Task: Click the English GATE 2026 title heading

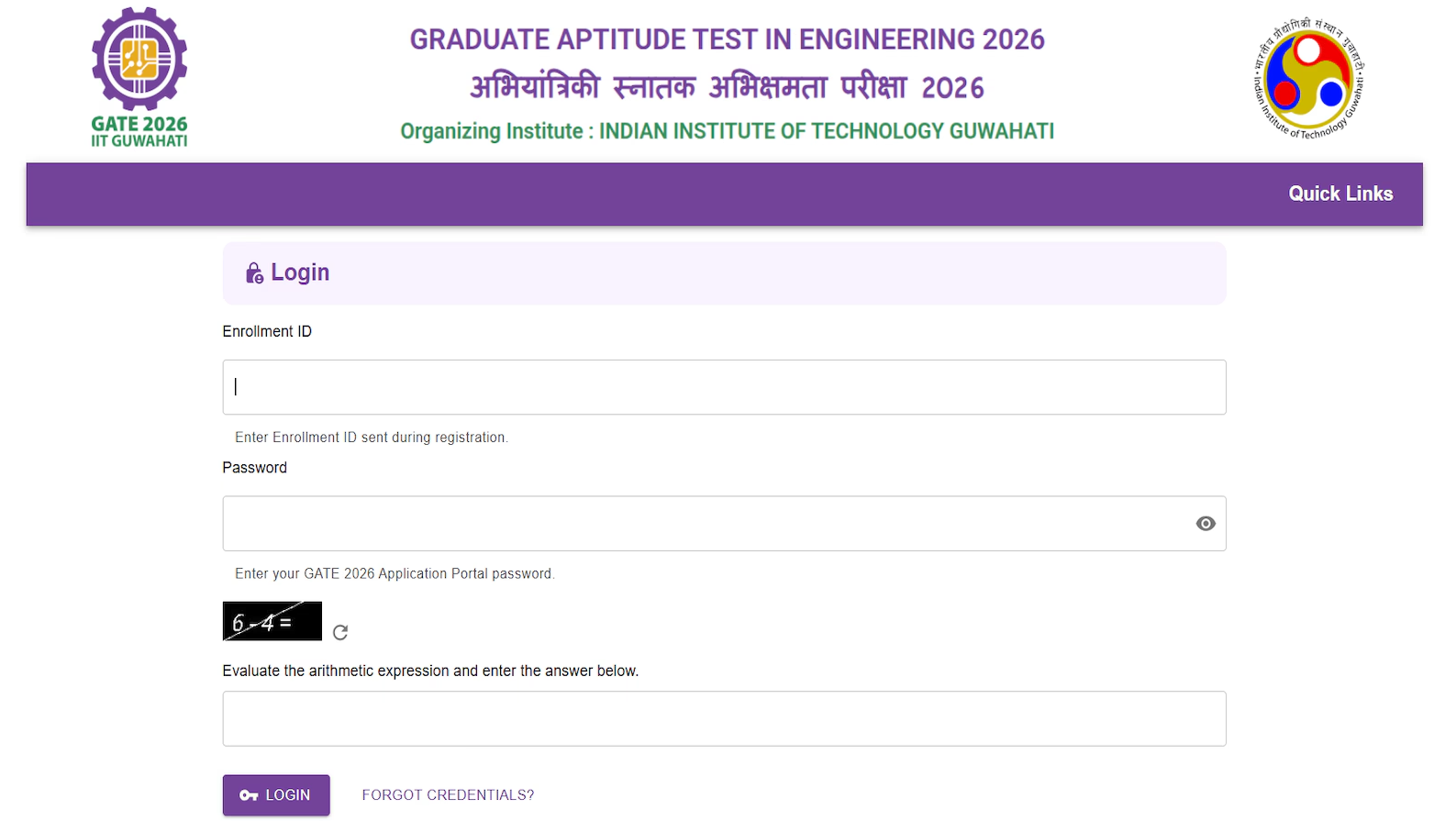Action: click(727, 39)
